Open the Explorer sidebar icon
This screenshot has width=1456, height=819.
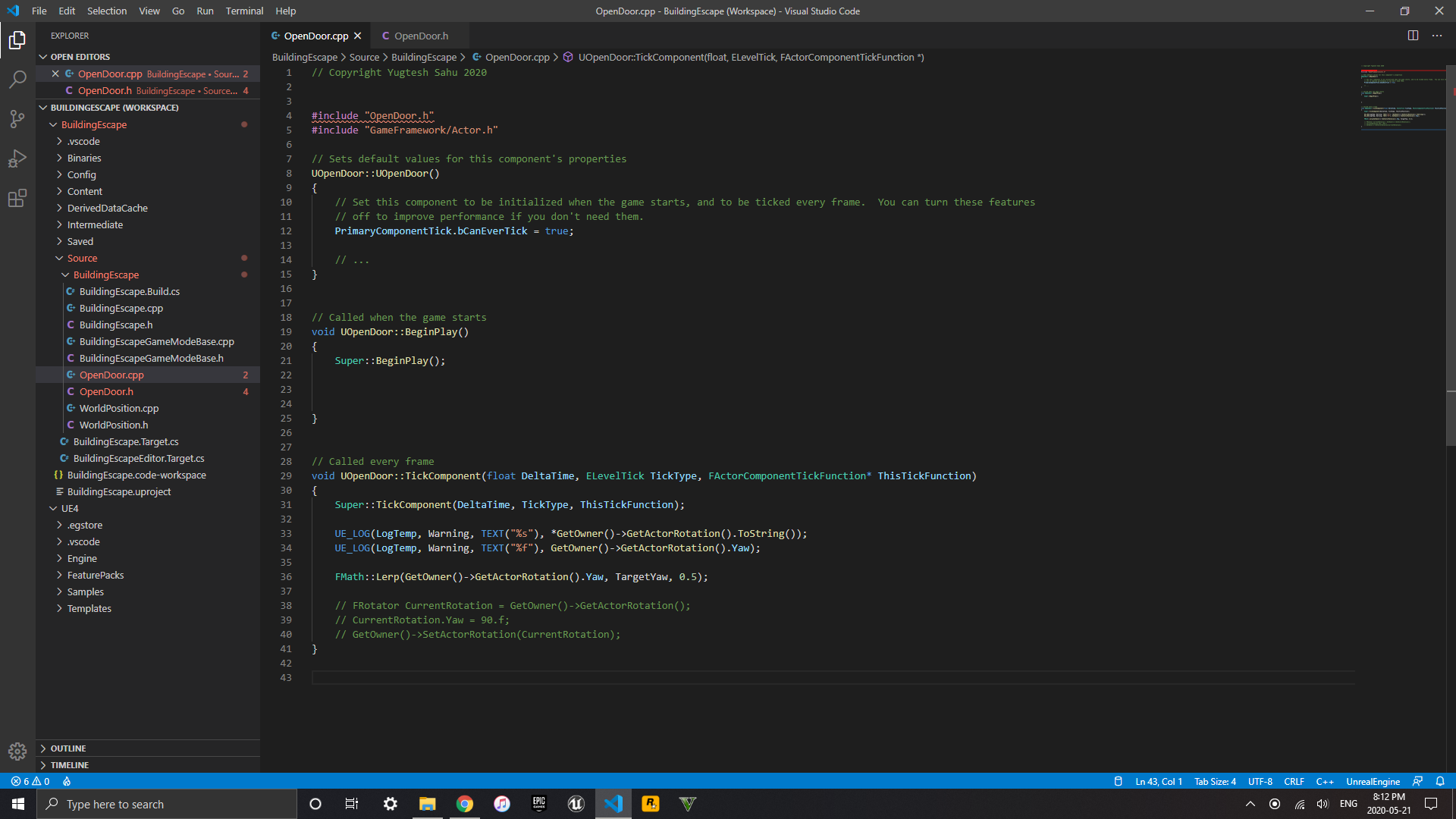tap(17, 41)
